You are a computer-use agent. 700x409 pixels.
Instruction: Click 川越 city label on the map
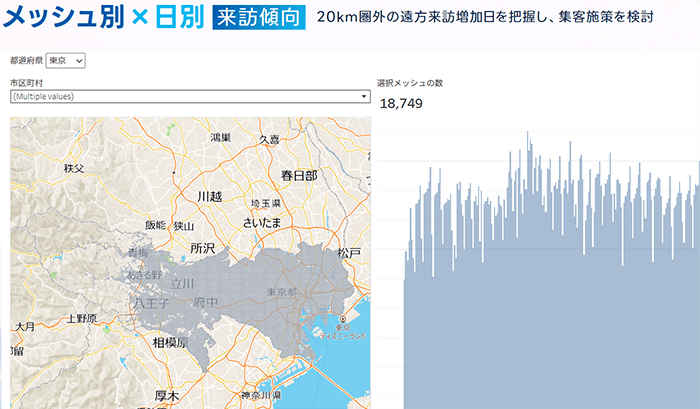point(209,196)
